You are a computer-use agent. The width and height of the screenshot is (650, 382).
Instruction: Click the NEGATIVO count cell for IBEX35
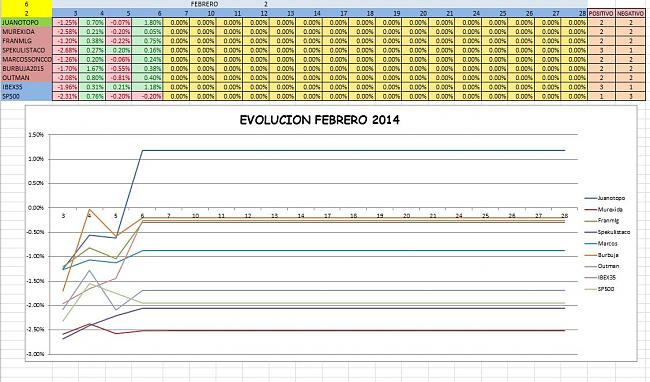tap(631, 87)
